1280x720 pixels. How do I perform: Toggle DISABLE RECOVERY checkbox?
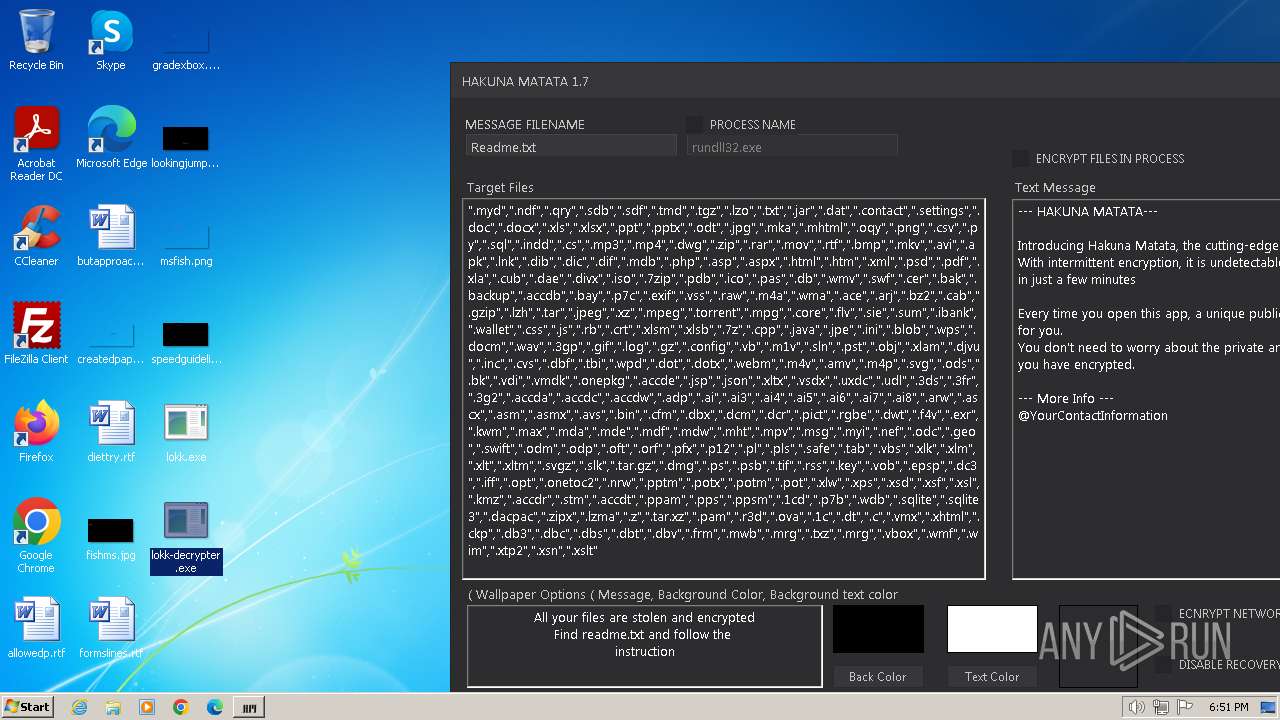(x=1163, y=664)
